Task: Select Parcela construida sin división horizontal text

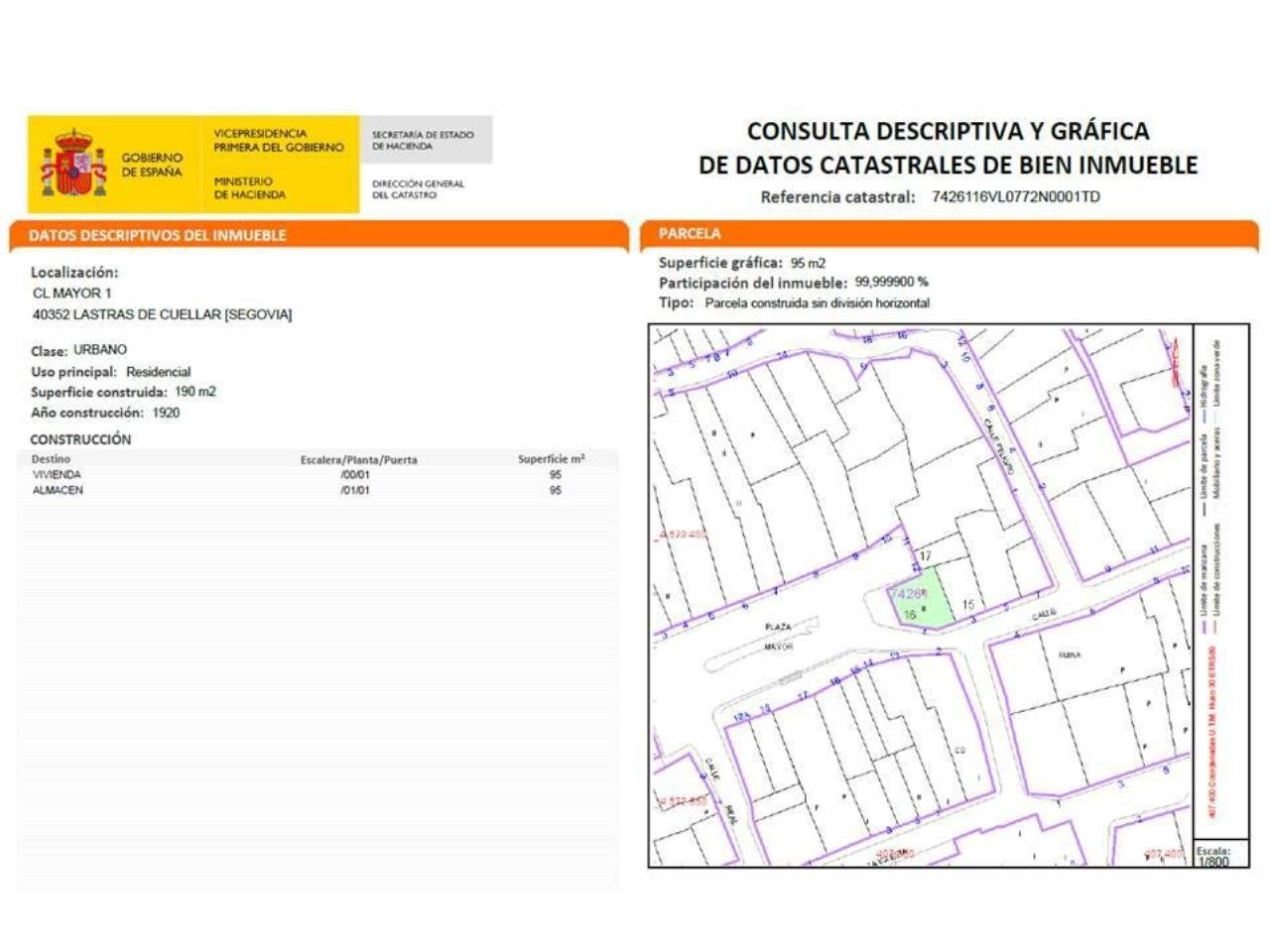Action: tap(818, 303)
